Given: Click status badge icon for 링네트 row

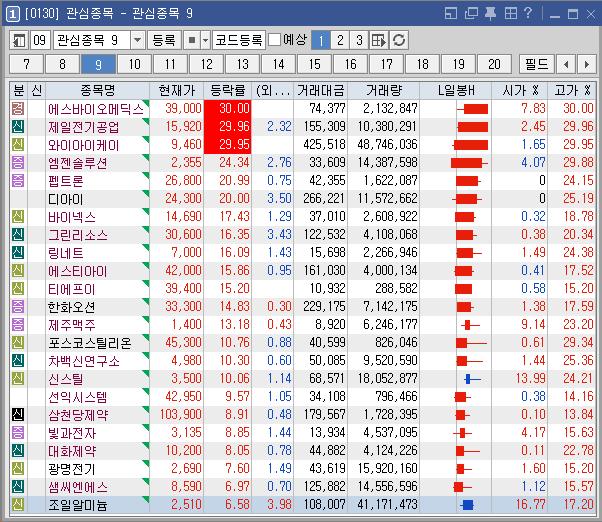Looking at the screenshot, I should [18, 253].
